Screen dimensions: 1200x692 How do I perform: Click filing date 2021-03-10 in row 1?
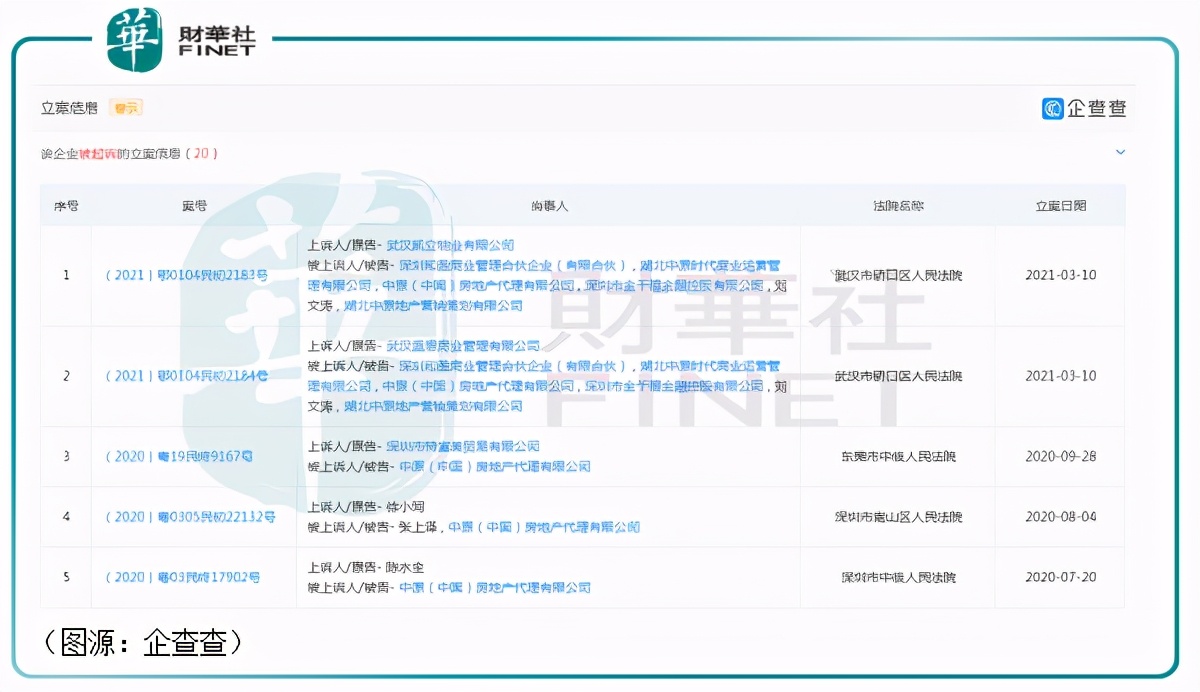pos(1060,275)
